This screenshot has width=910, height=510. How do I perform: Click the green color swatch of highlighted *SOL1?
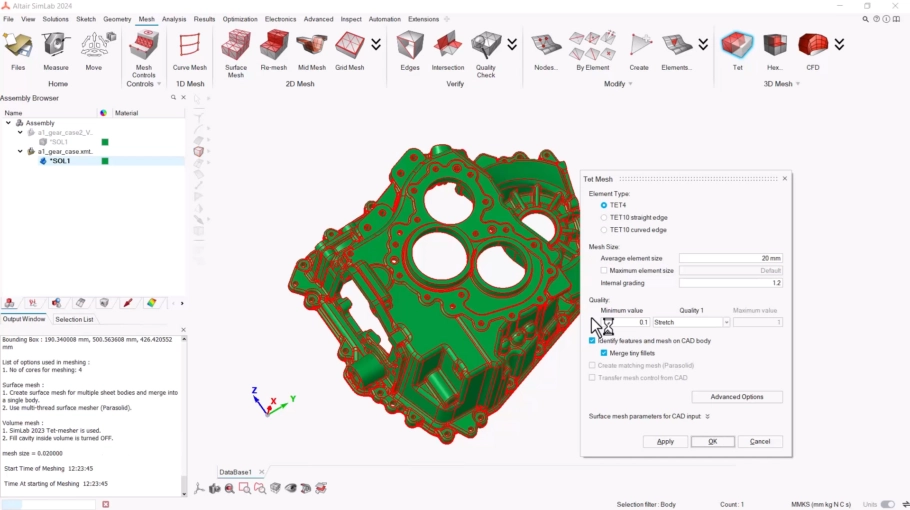105,161
